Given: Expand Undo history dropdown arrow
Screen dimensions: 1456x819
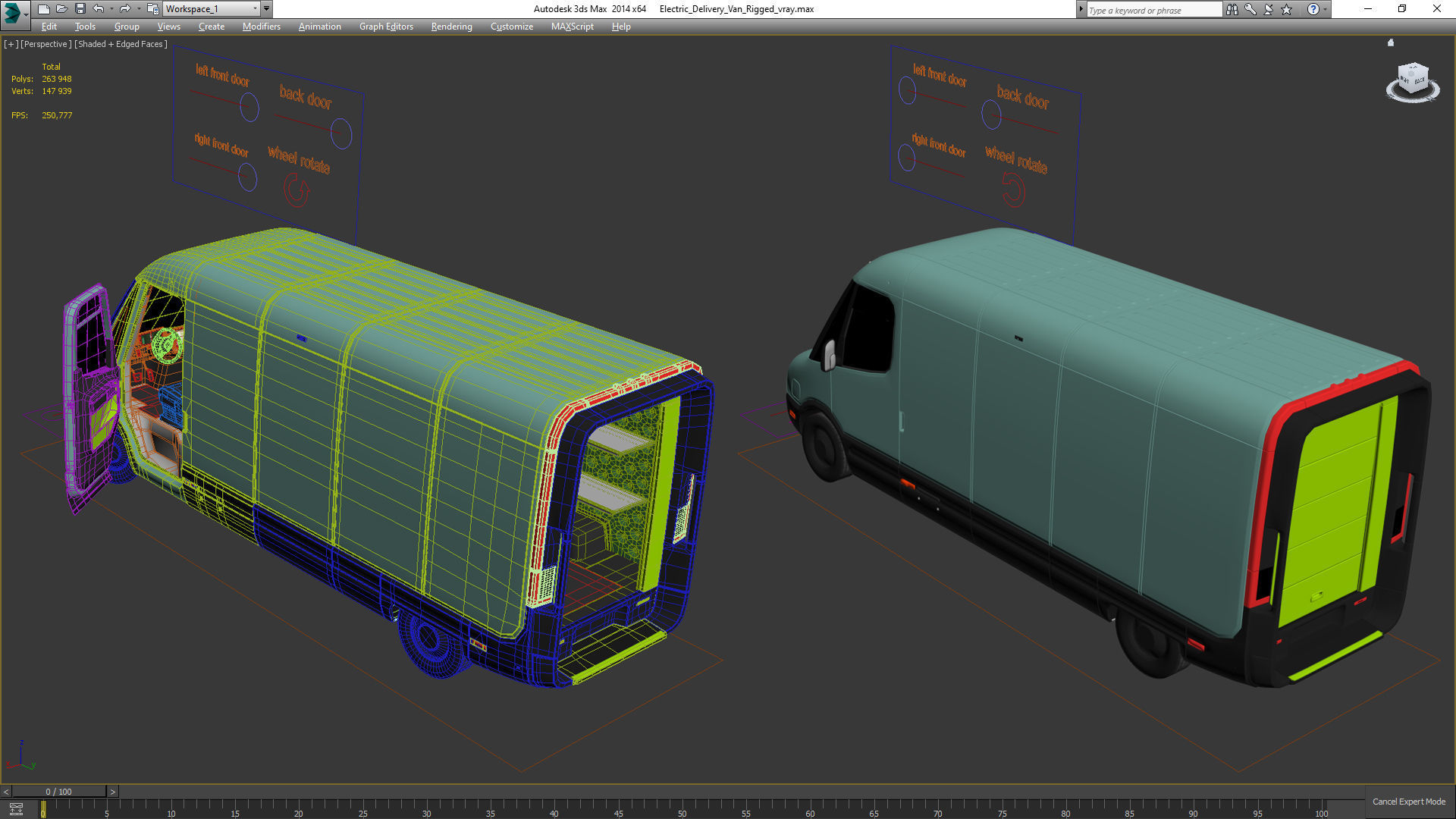Looking at the screenshot, I should pos(111,9).
